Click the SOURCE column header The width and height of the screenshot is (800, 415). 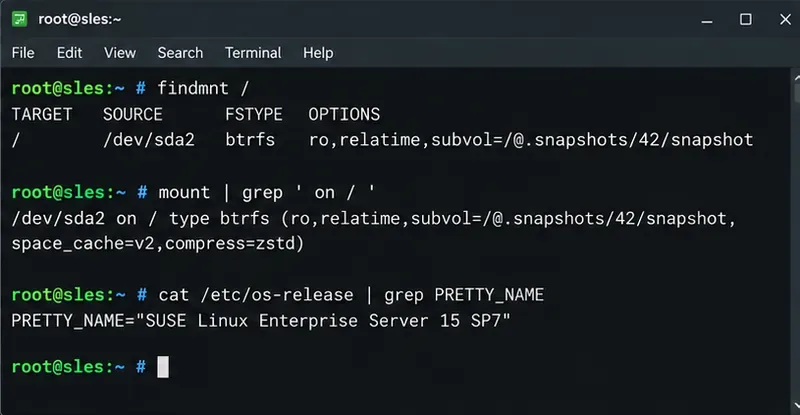[133, 114]
